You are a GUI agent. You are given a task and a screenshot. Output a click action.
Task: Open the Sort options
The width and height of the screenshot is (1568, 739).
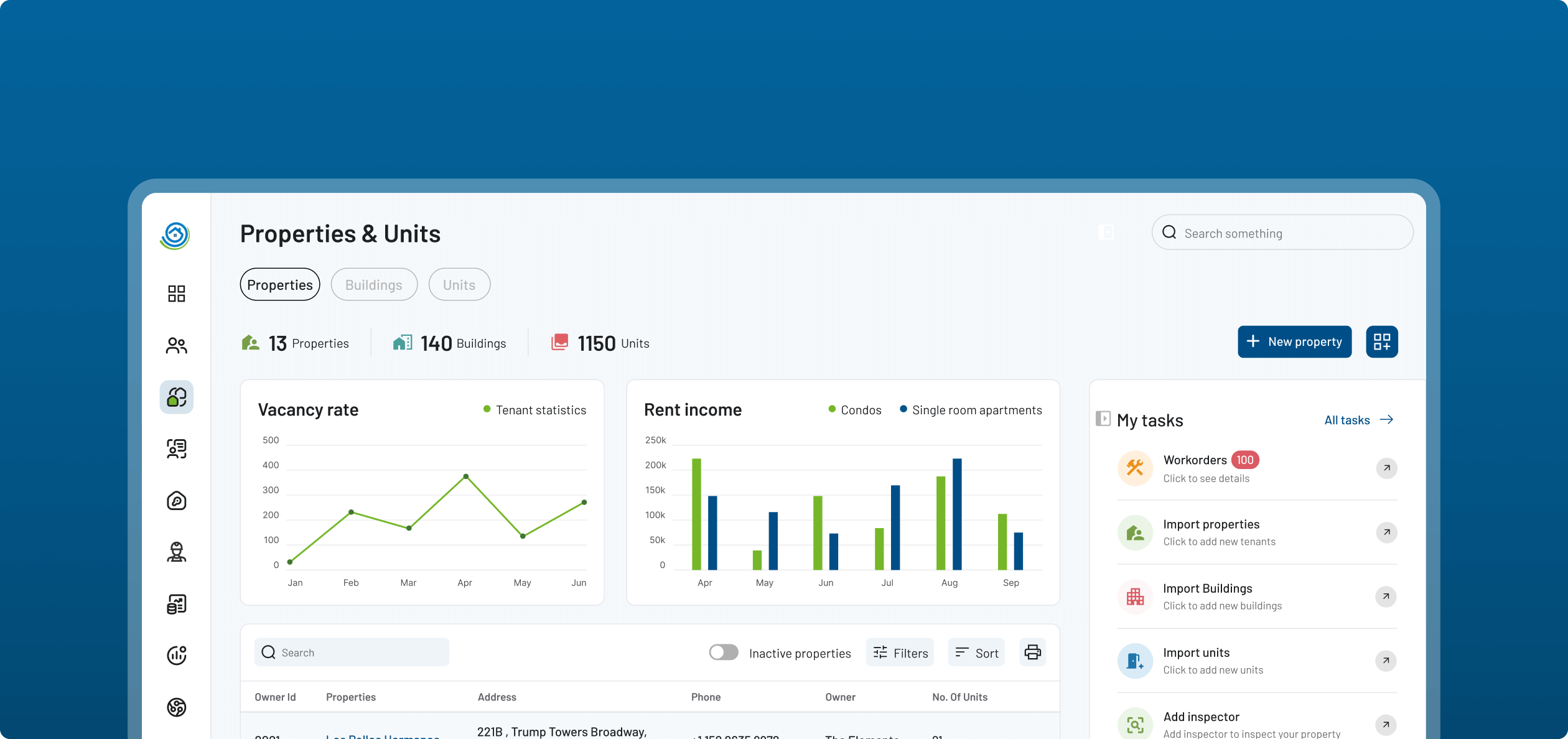[x=976, y=653]
